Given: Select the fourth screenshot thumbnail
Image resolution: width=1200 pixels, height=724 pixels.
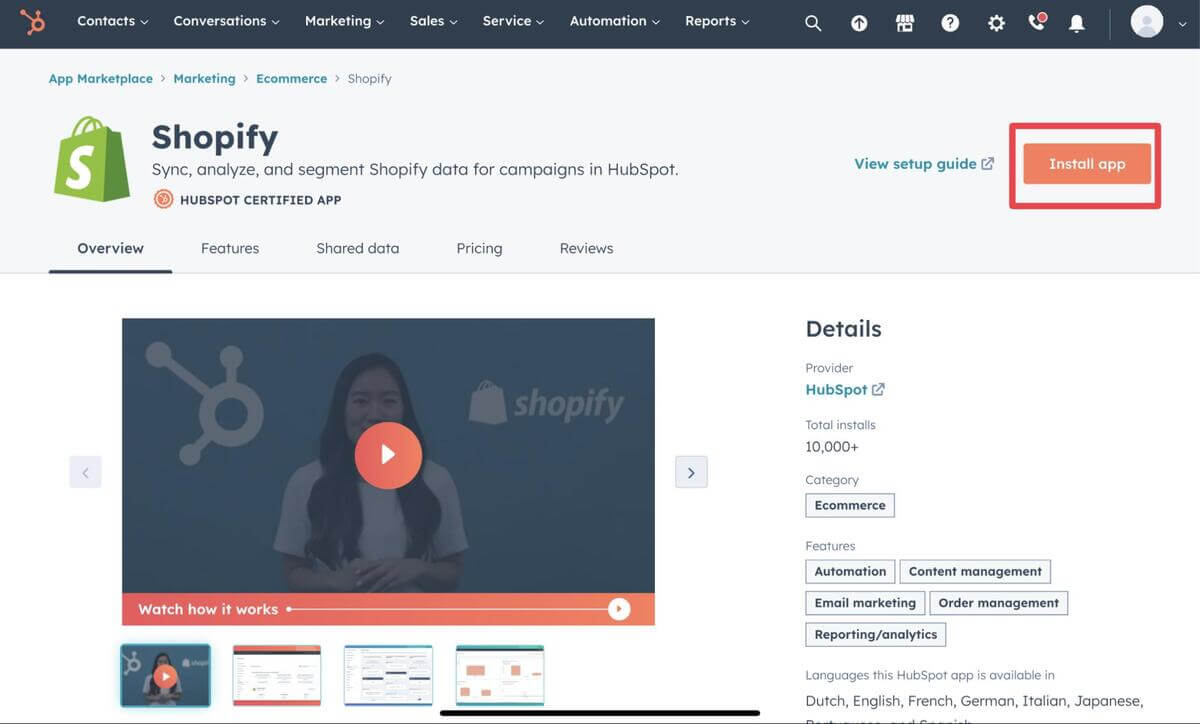Looking at the screenshot, I should tap(500, 676).
